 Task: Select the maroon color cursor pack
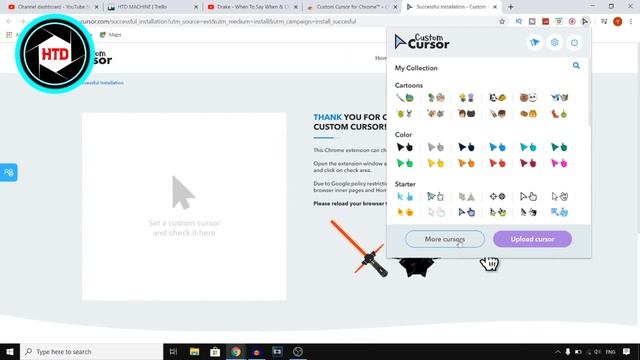[x=528, y=163]
